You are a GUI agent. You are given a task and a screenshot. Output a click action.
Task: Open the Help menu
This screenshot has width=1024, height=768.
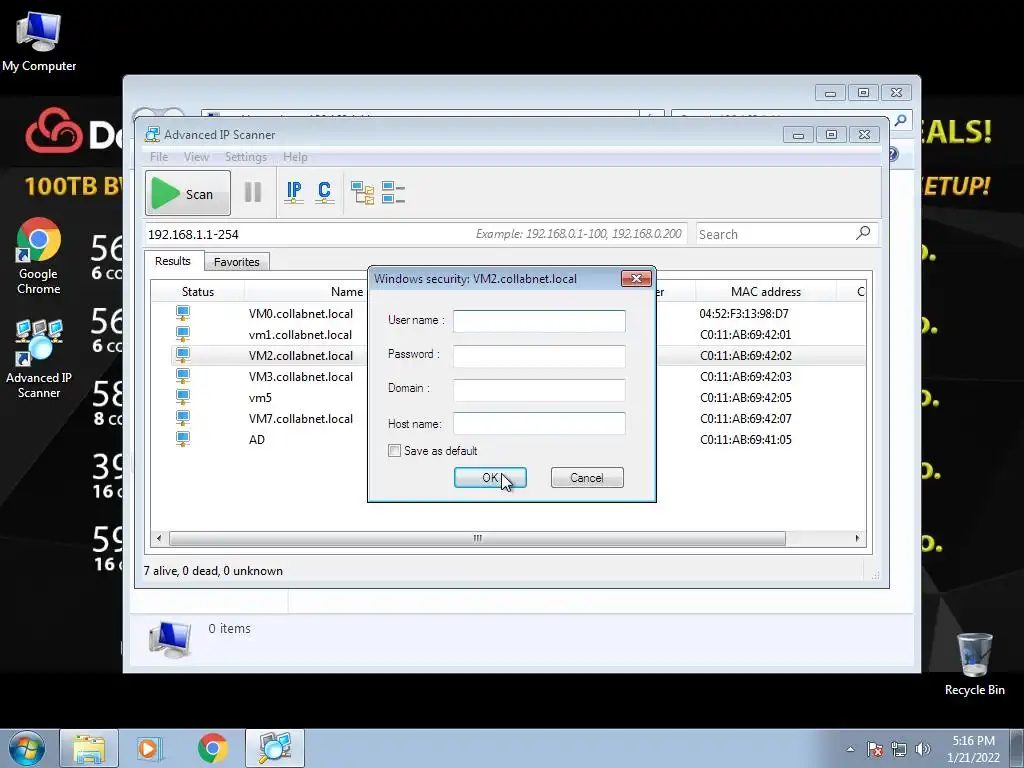click(295, 157)
